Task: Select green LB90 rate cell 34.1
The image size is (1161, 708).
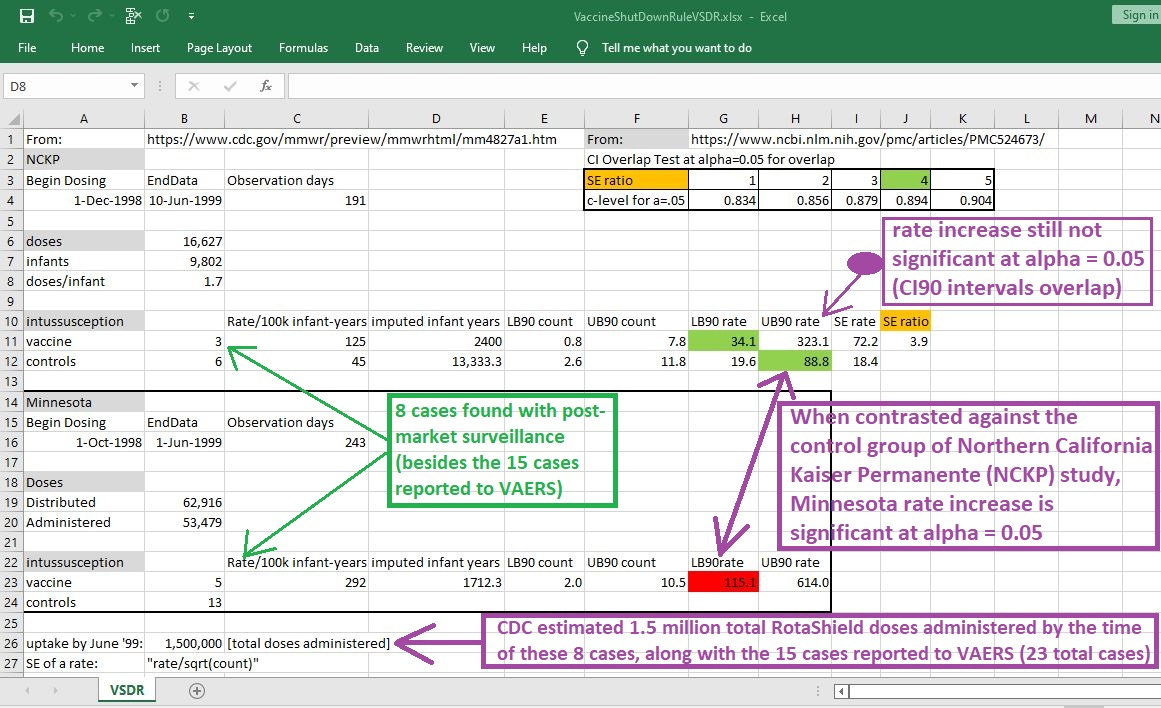Action: (x=723, y=341)
